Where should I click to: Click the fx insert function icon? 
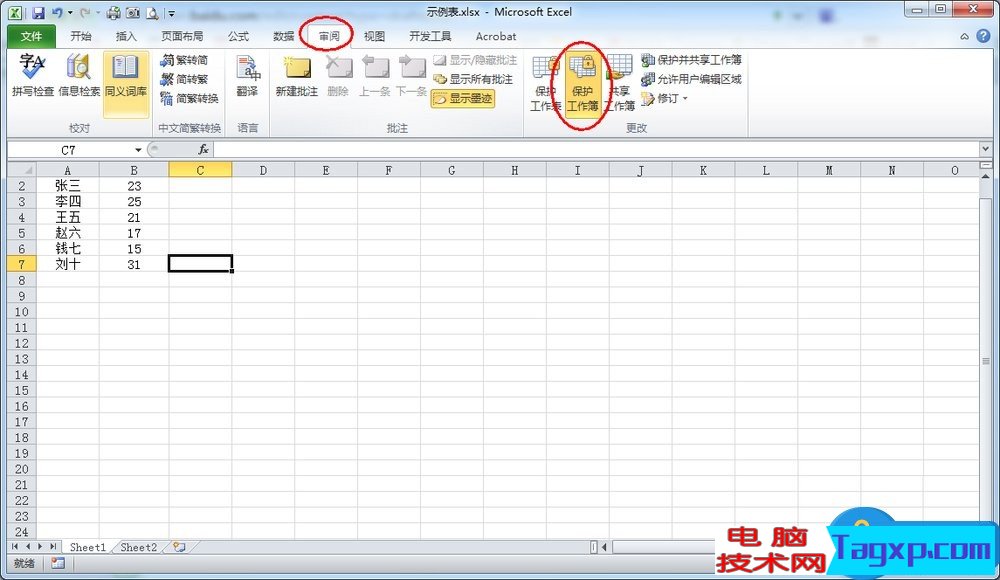pyautogui.click(x=203, y=149)
